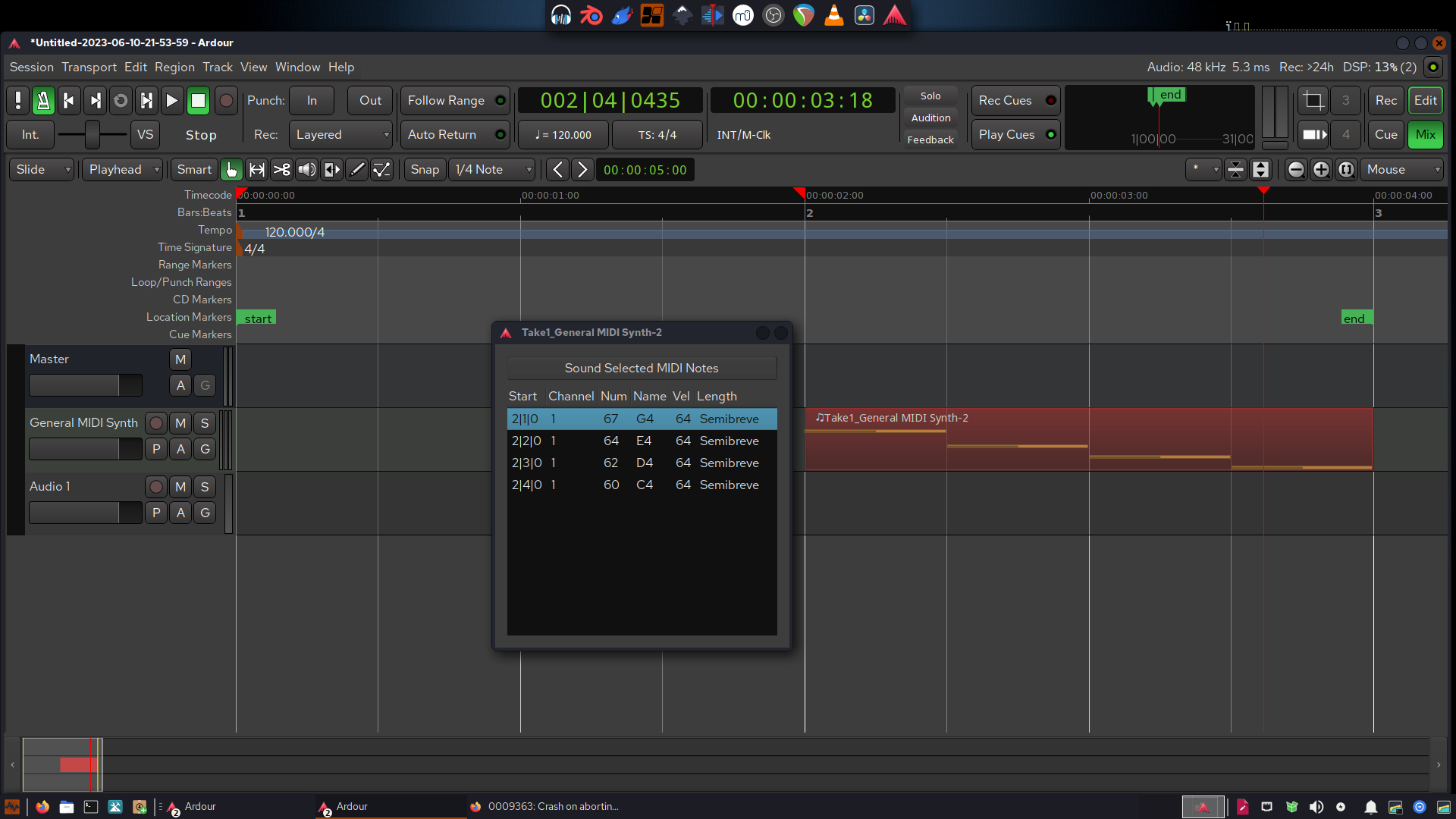The width and height of the screenshot is (1456, 819).
Task: Click the start location marker on the timeline
Action: (x=256, y=317)
